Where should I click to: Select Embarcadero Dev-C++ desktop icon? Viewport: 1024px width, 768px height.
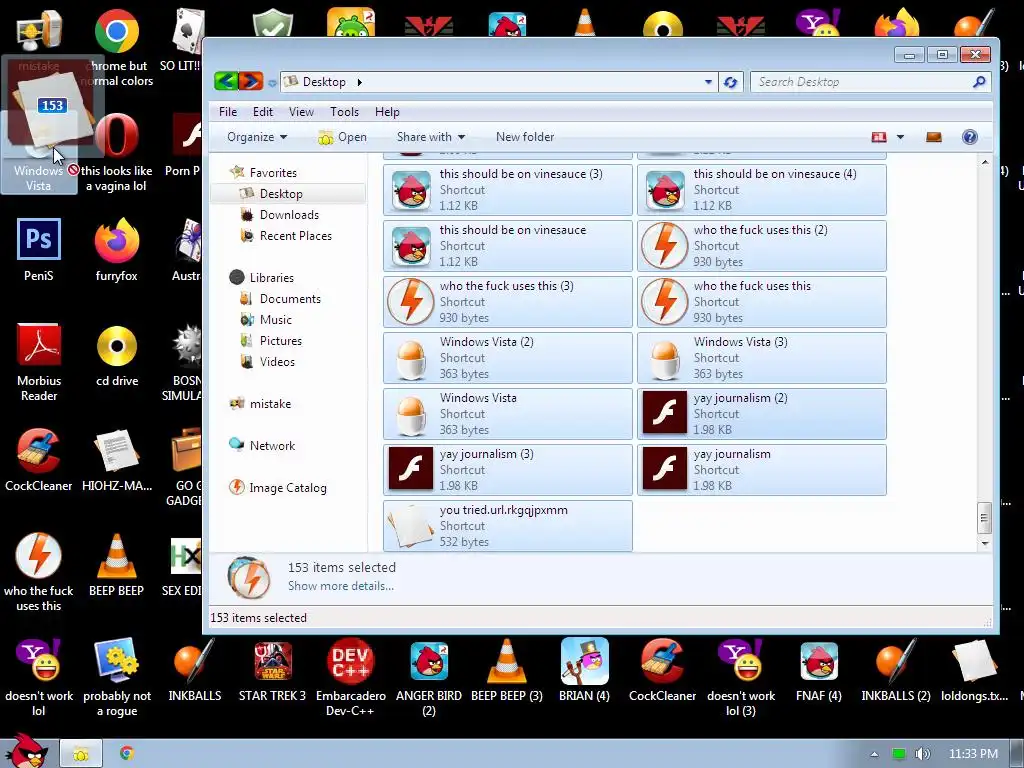351,677
